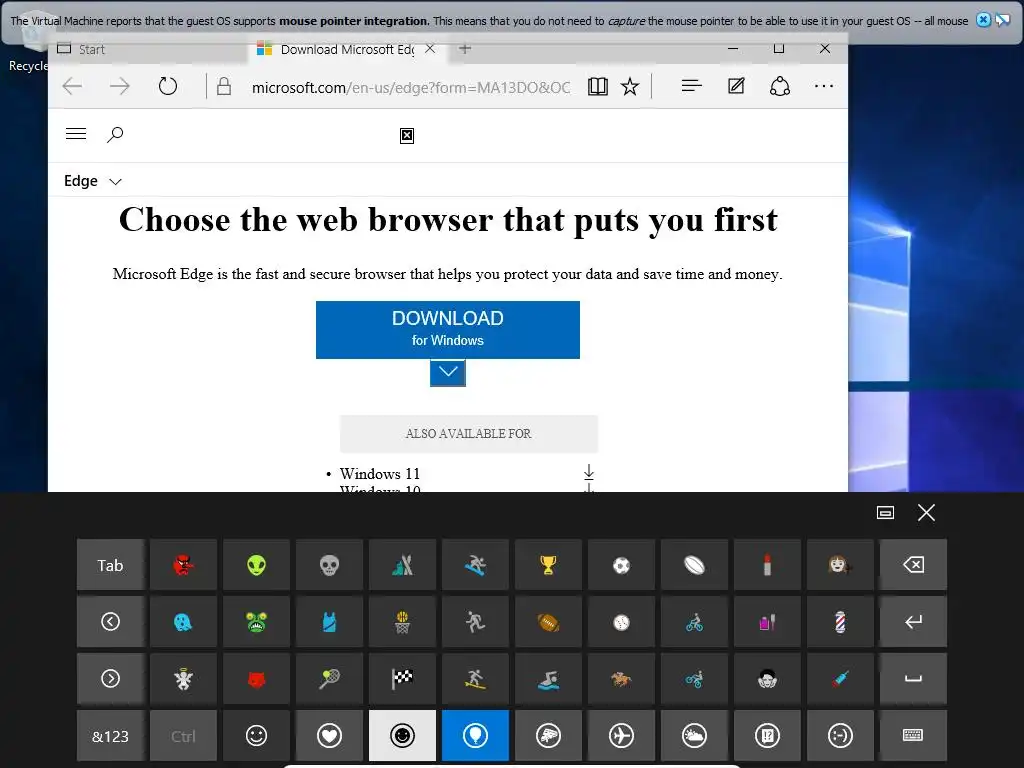Switch to people face emoji category
The height and width of the screenshot is (768, 1024).
[402, 736]
